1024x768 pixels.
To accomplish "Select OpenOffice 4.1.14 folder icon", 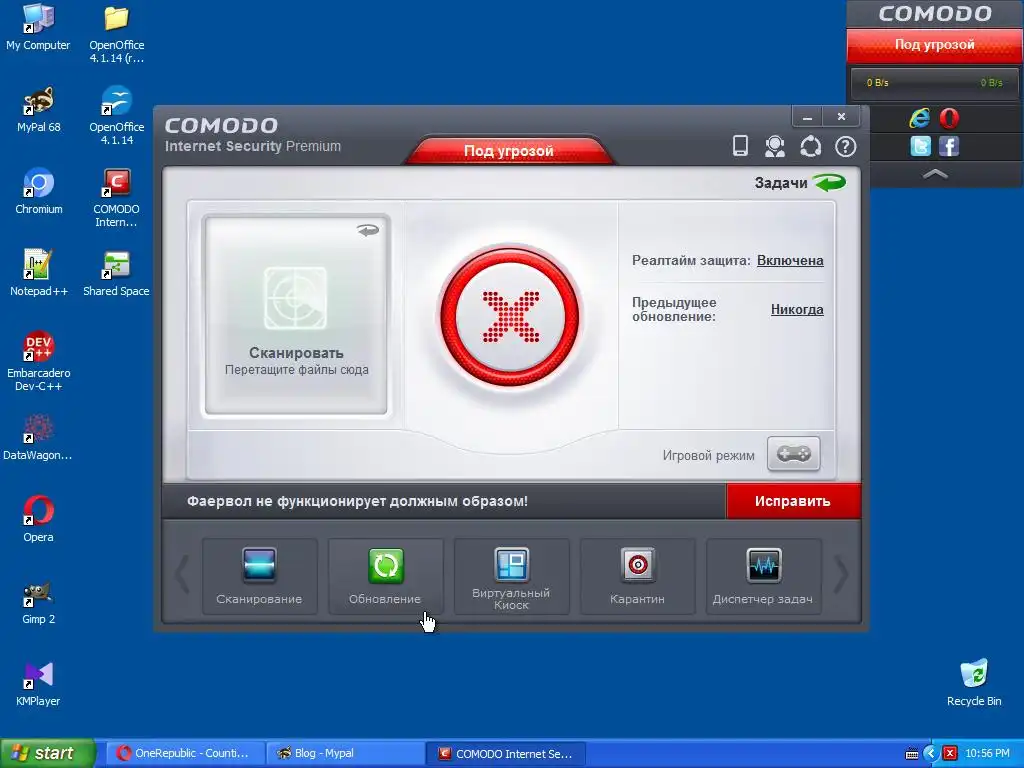I will click(117, 34).
